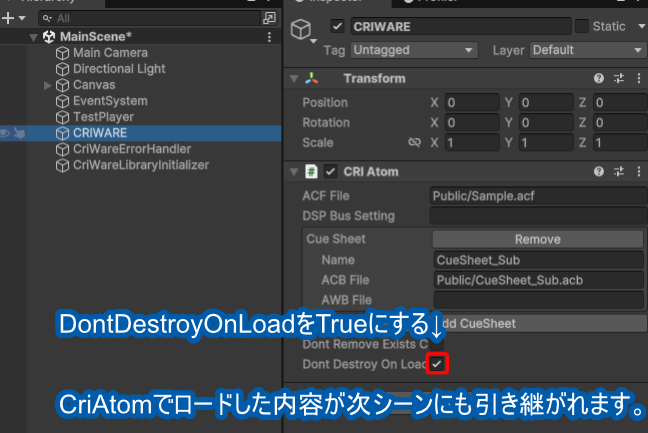Edit the ACB File field
648x433 pixels.
pyautogui.click(x=538, y=280)
